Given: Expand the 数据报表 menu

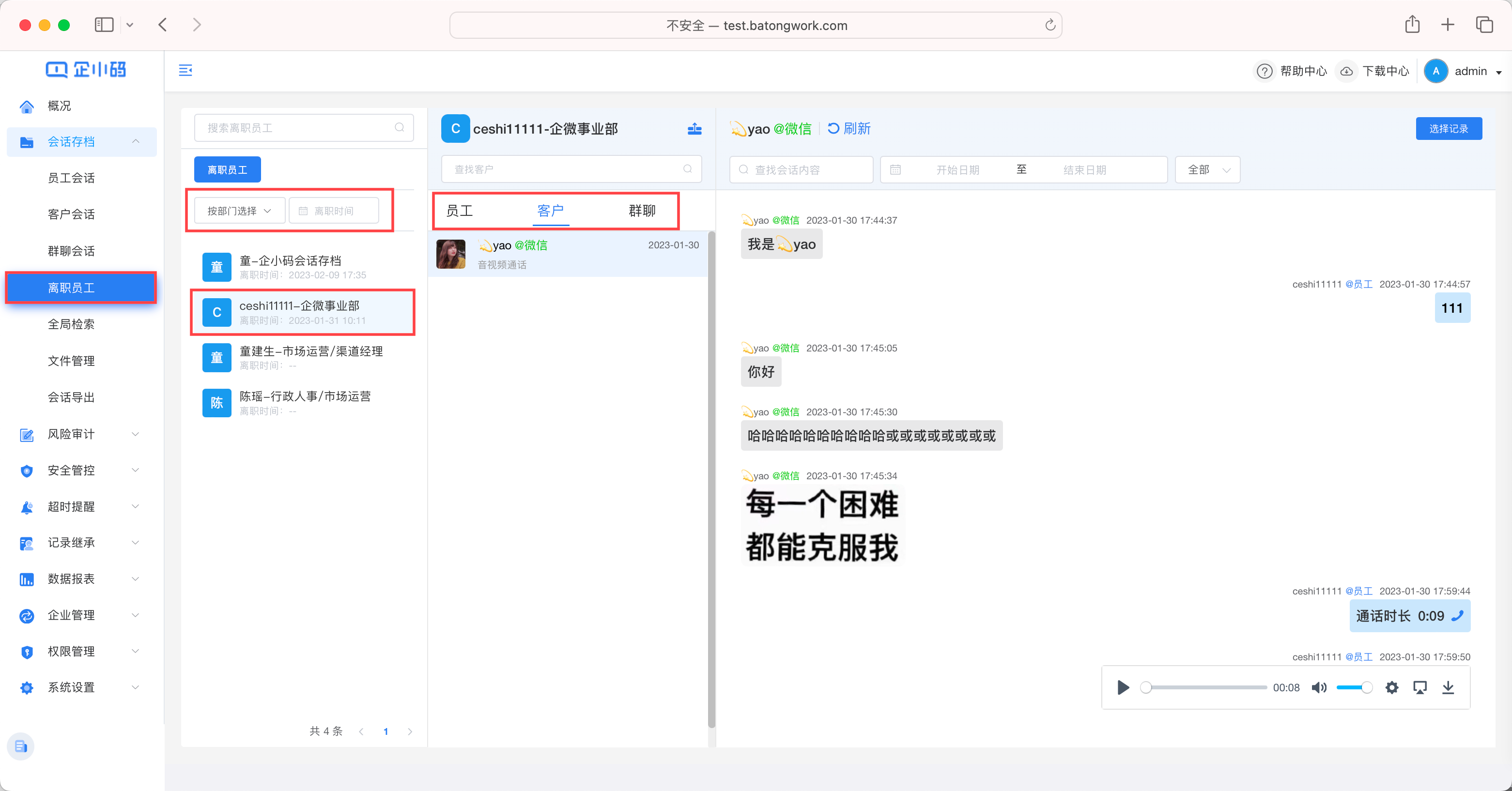Looking at the screenshot, I should point(136,579).
